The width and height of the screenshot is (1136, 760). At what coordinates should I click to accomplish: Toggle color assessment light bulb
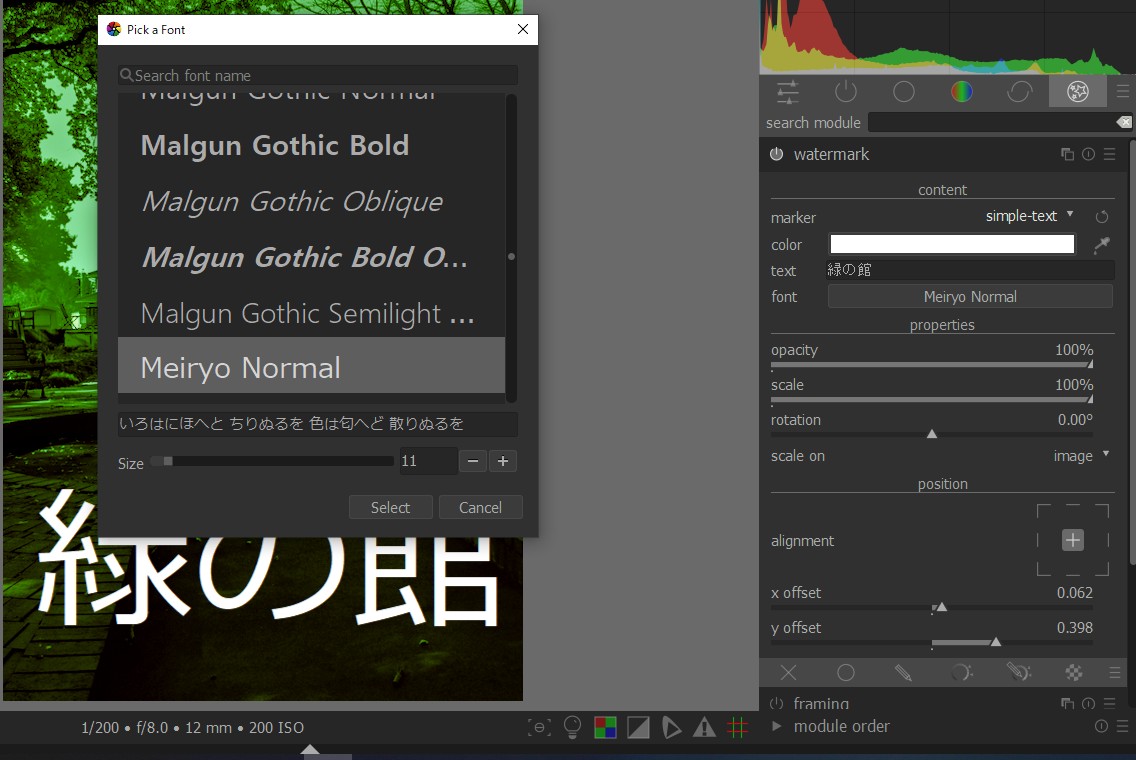572,727
